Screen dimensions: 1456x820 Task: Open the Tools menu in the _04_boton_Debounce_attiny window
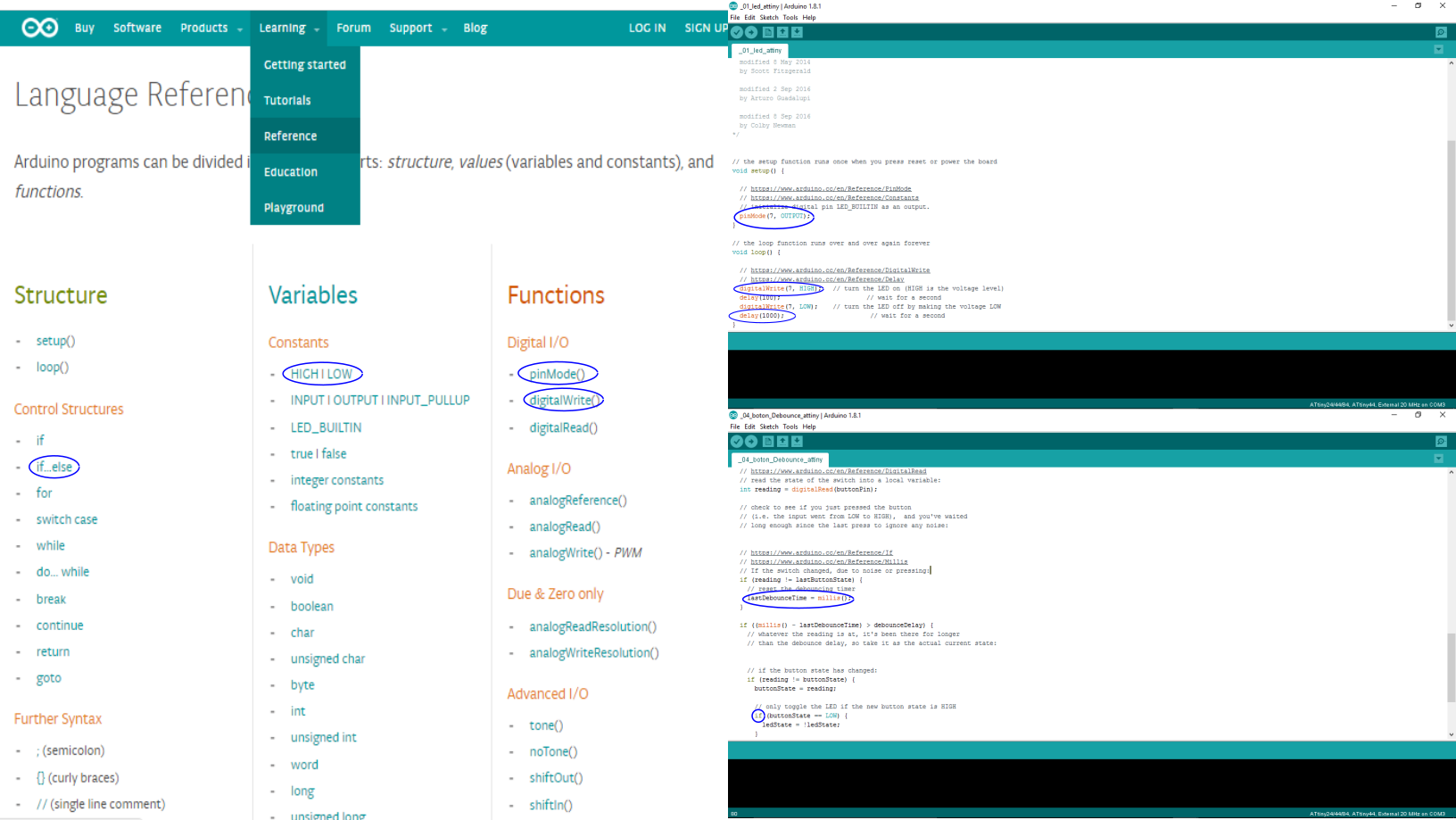click(790, 427)
